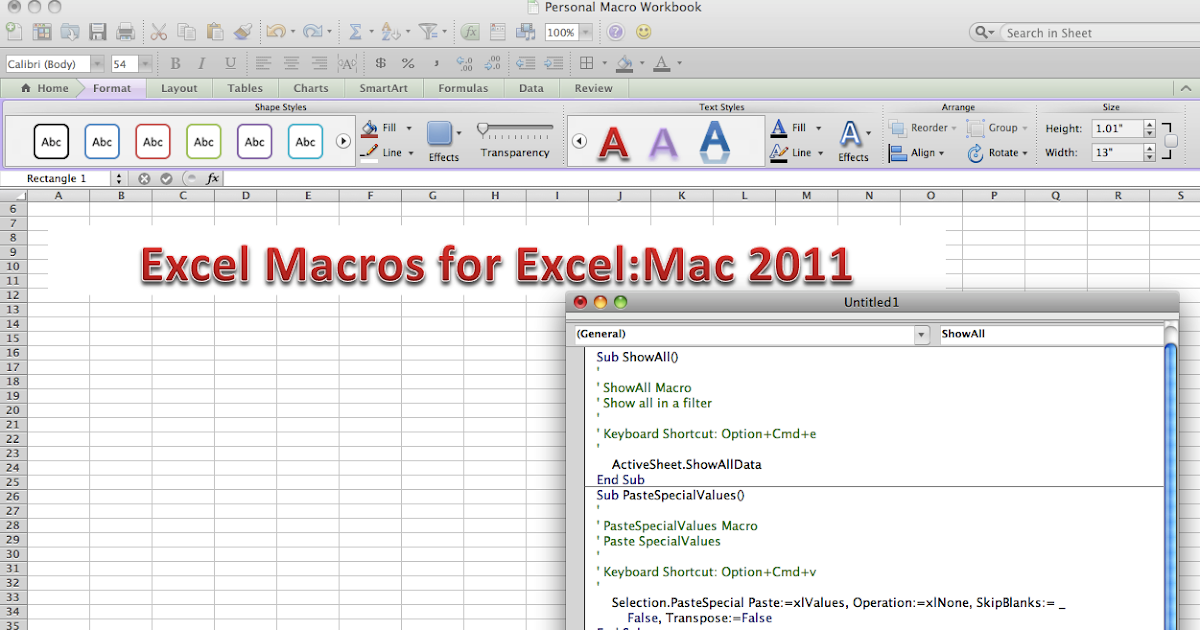
Task: Apply the green outlined Abc shape style
Action: pos(204,142)
